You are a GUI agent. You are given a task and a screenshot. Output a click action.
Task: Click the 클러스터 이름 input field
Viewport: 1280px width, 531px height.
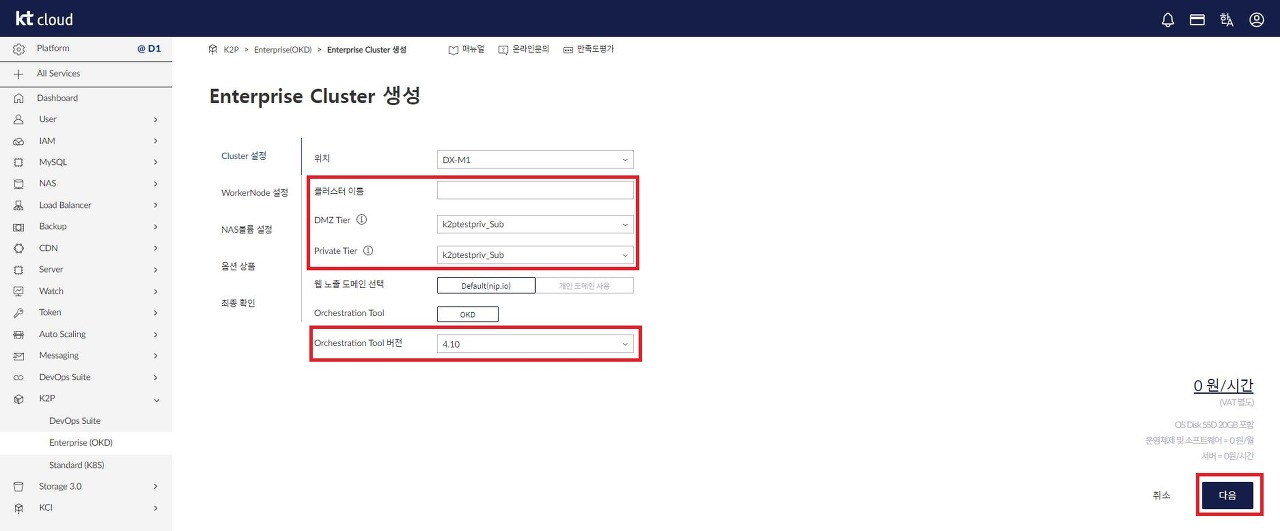[x=535, y=190]
